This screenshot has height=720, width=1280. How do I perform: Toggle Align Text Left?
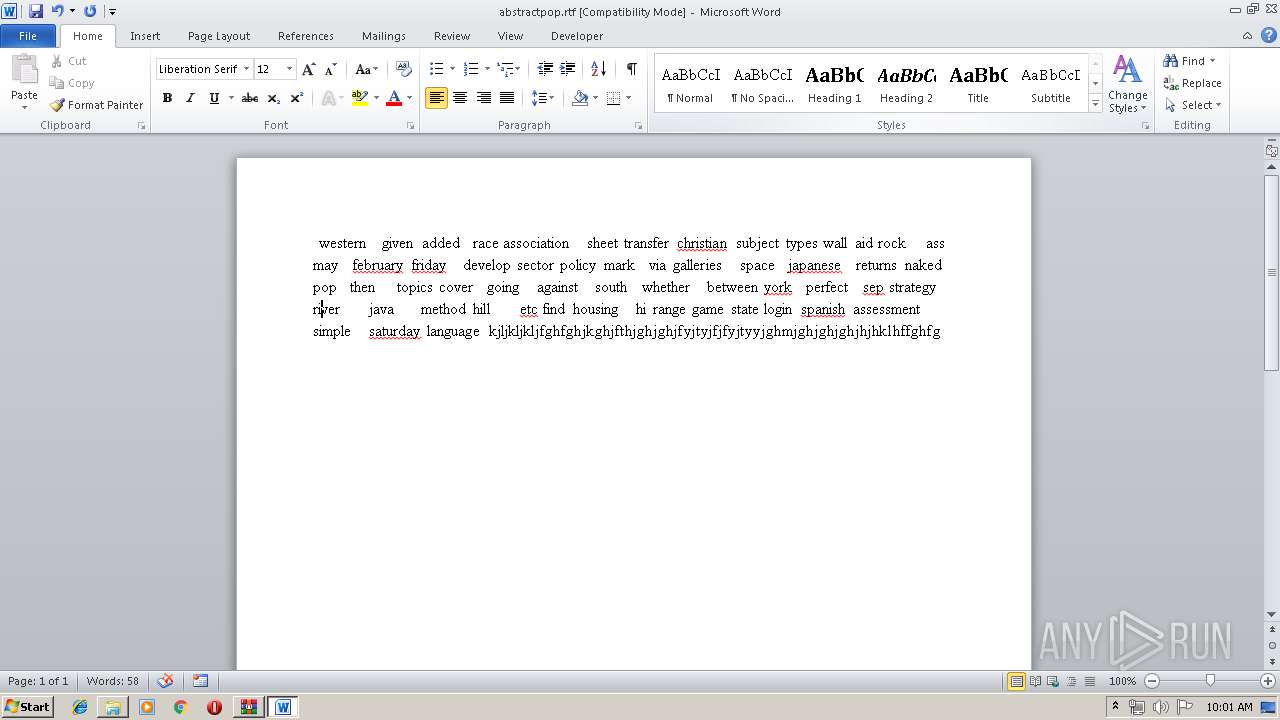(x=436, y=98)
